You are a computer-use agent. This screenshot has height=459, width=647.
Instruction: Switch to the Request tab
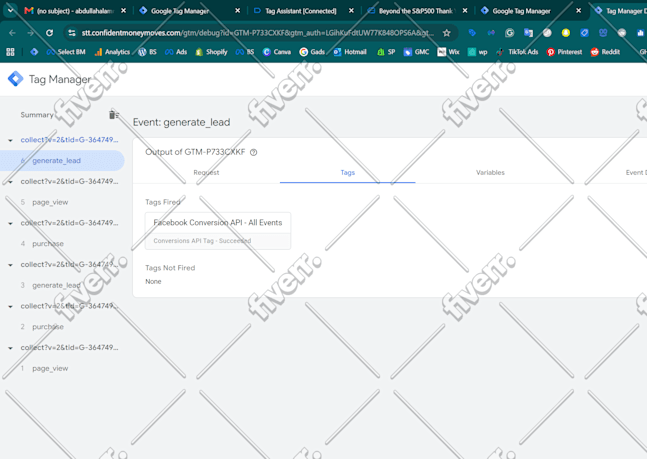point(206,173)
